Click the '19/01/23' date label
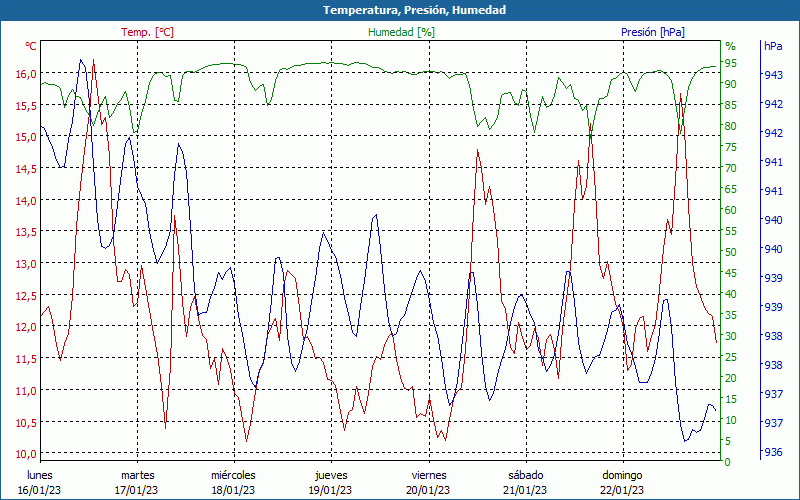 point(331,490)
